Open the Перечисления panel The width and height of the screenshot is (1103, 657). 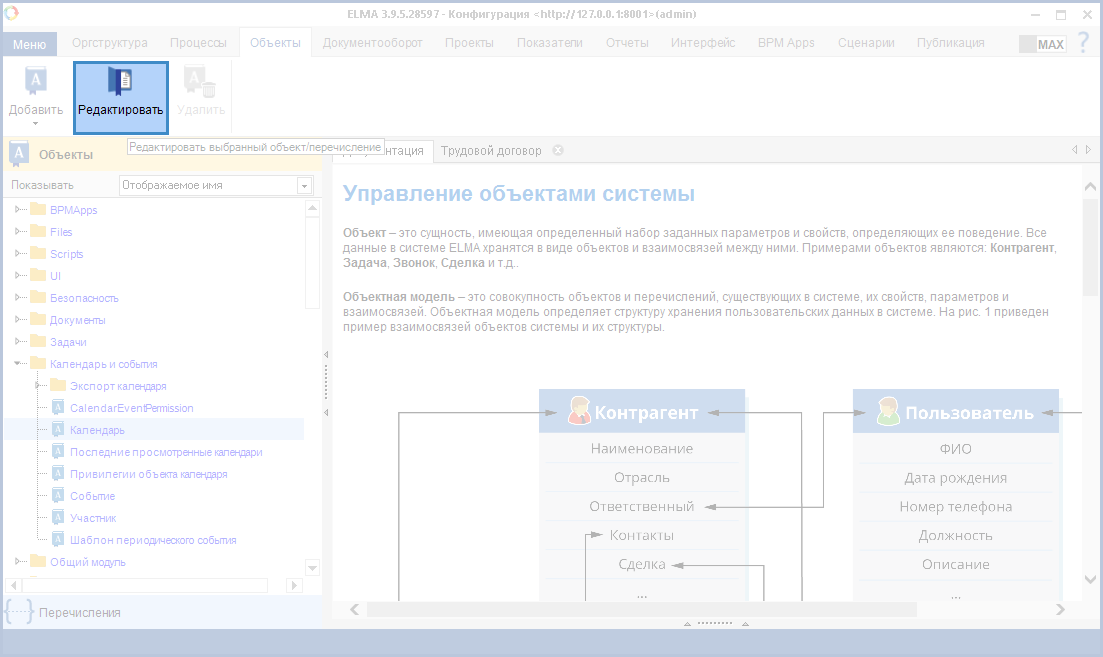click(80, 612)
